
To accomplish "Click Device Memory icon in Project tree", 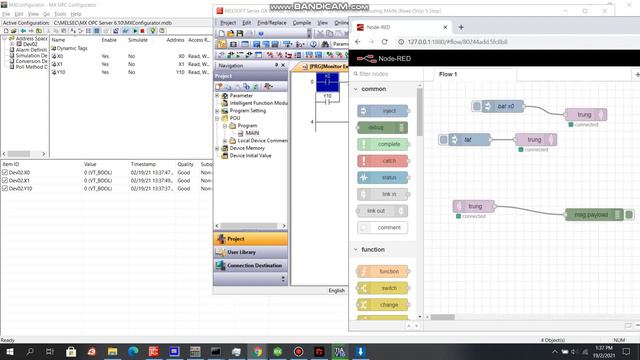I will pos(224,148).
